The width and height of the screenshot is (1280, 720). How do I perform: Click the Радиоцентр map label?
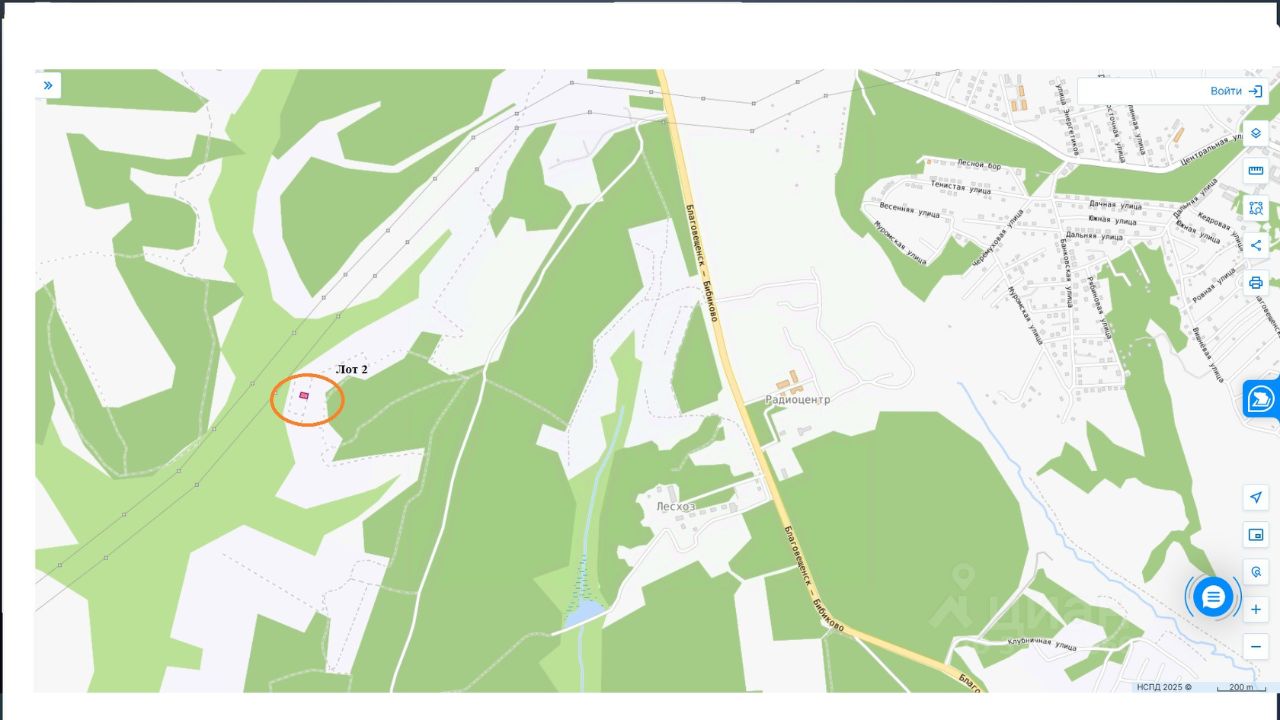(797, 399)
